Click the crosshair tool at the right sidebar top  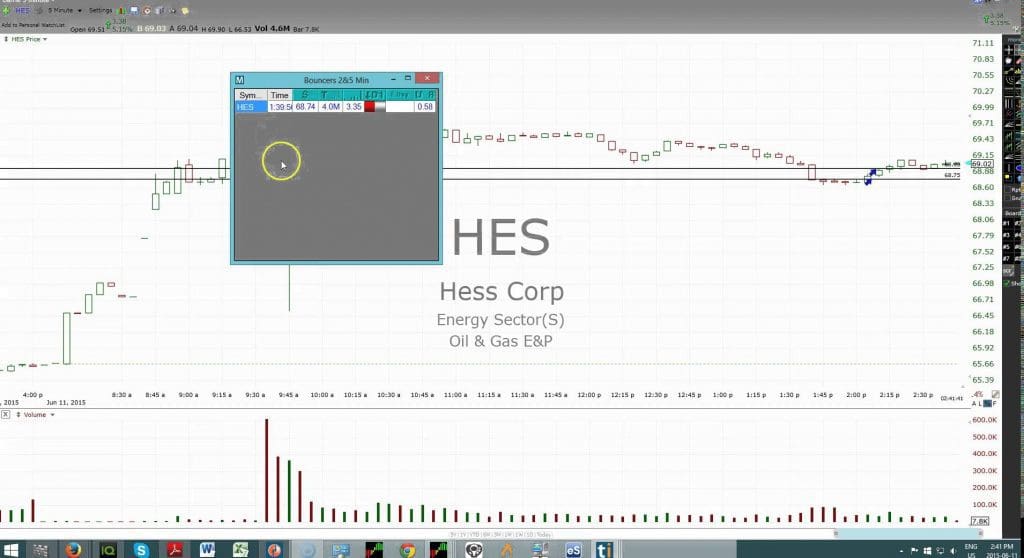click(x=1009, y=50)
